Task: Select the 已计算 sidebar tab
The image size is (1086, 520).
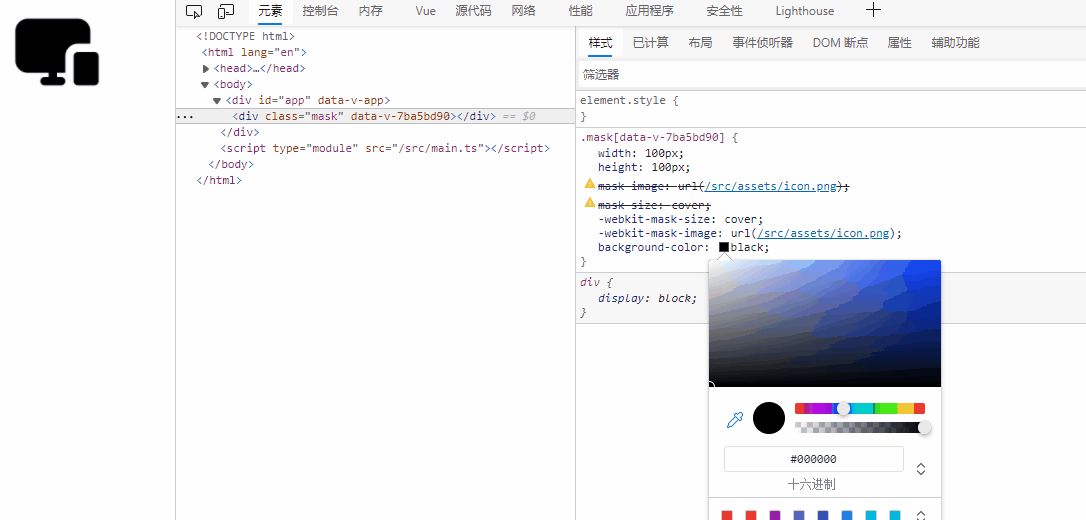Action: 650,43
